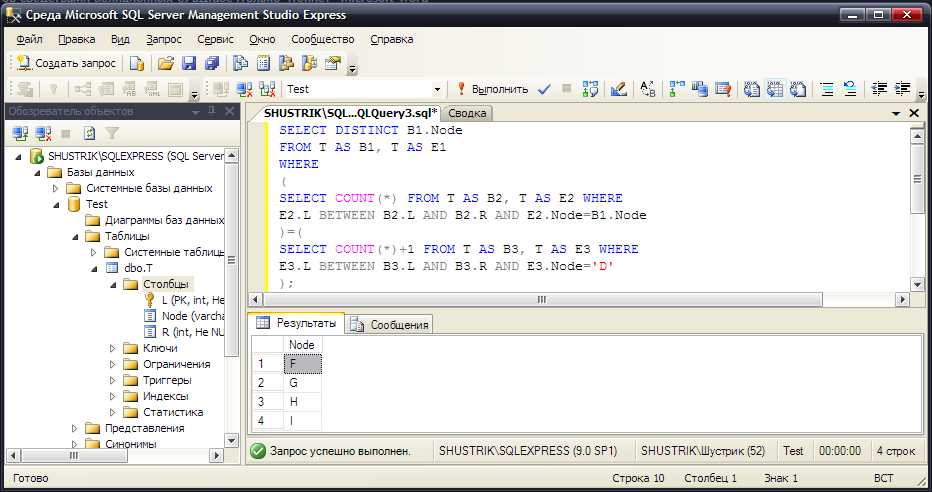
Task: Switch to the Сообщения tab
Action: [x=390, y=324]
